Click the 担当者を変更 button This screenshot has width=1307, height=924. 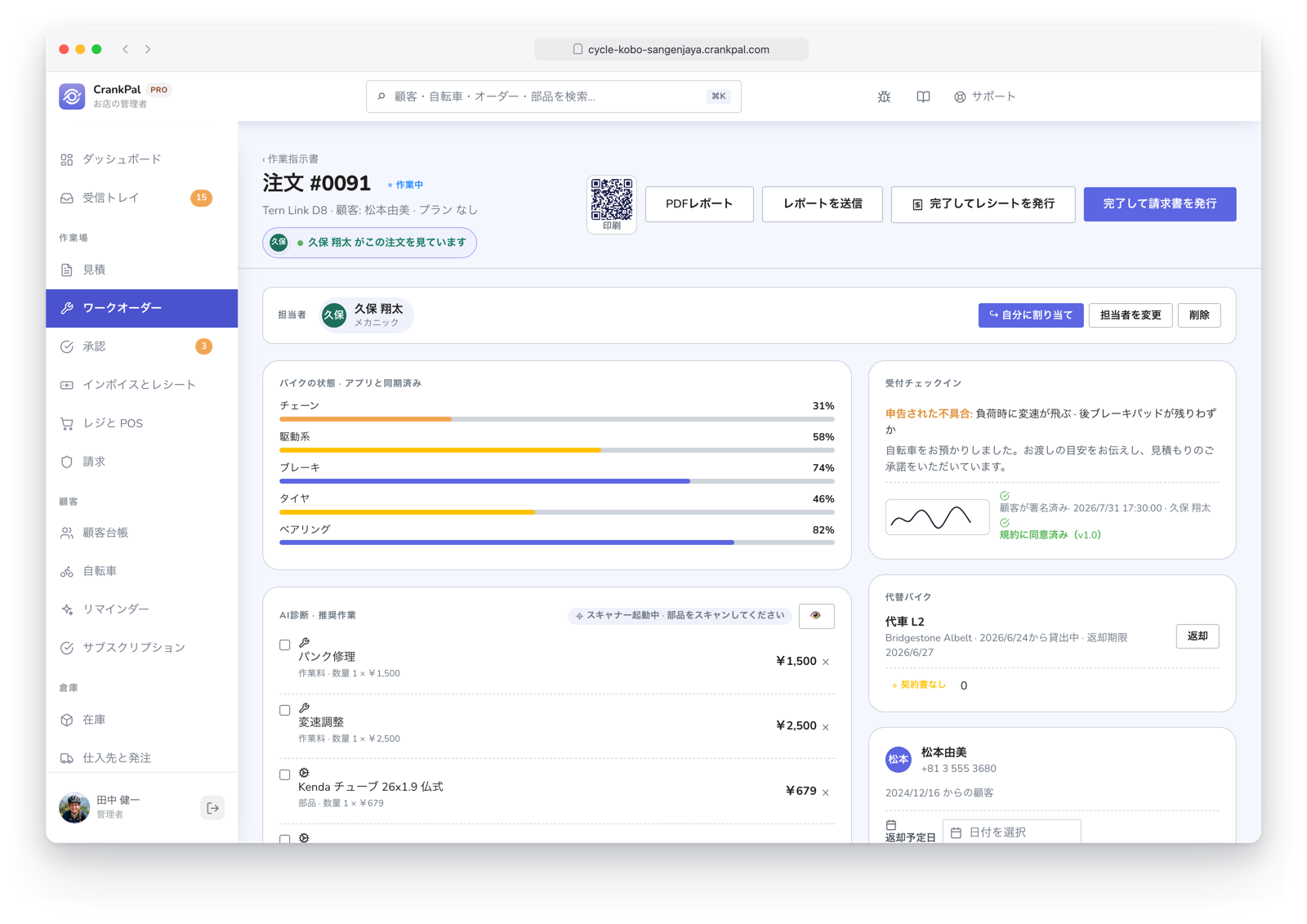[x=1131, y=315]
